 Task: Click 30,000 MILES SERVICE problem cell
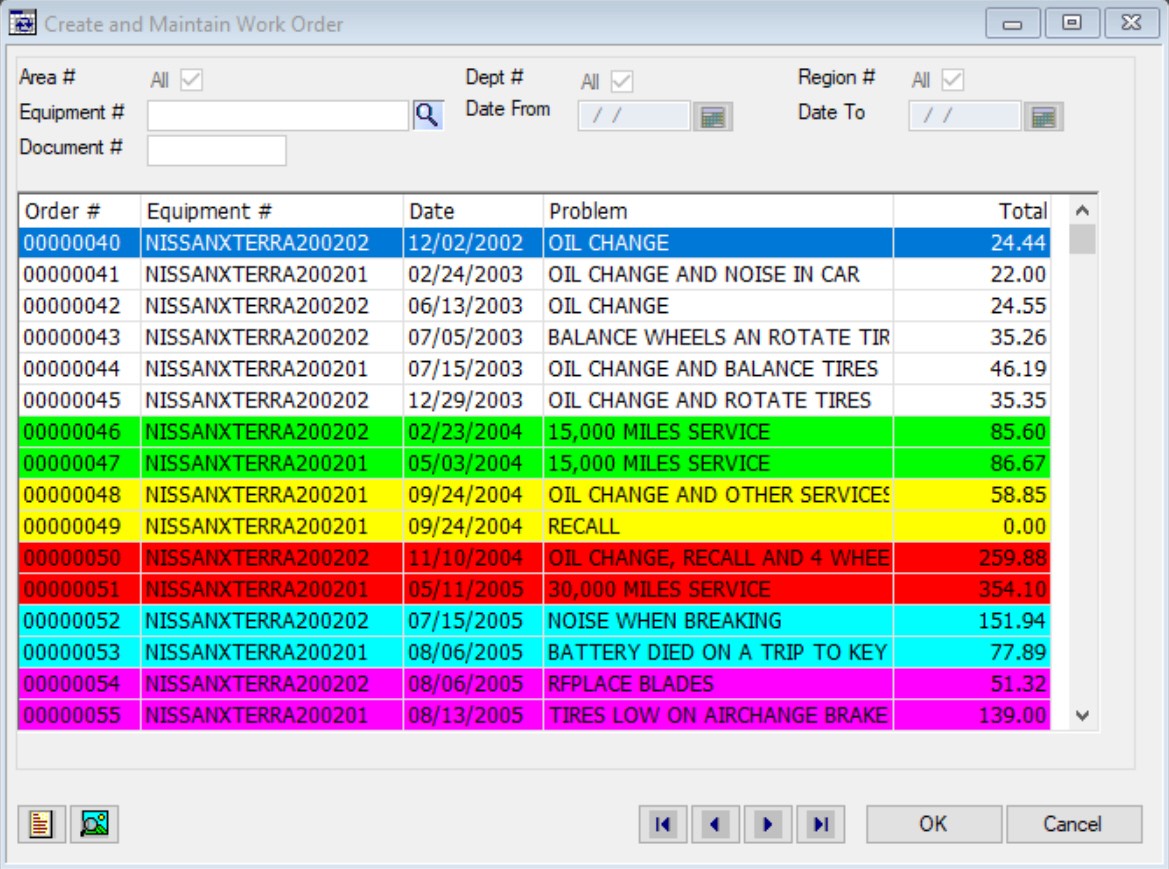[718, 590]
